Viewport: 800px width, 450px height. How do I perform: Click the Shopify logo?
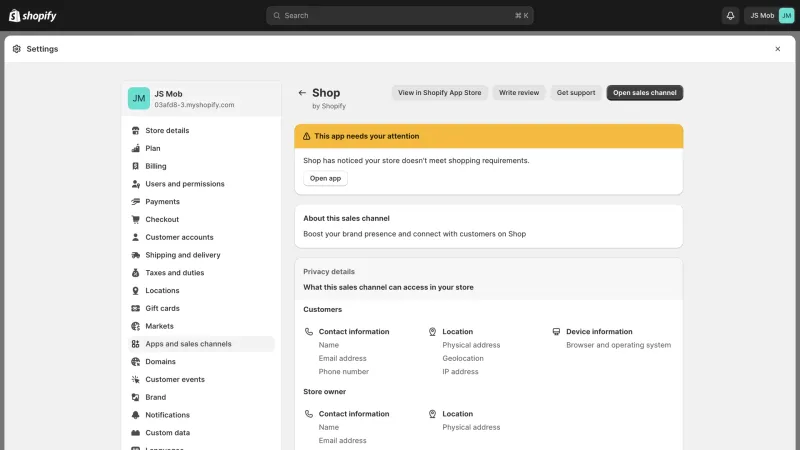tap(33, 15)
